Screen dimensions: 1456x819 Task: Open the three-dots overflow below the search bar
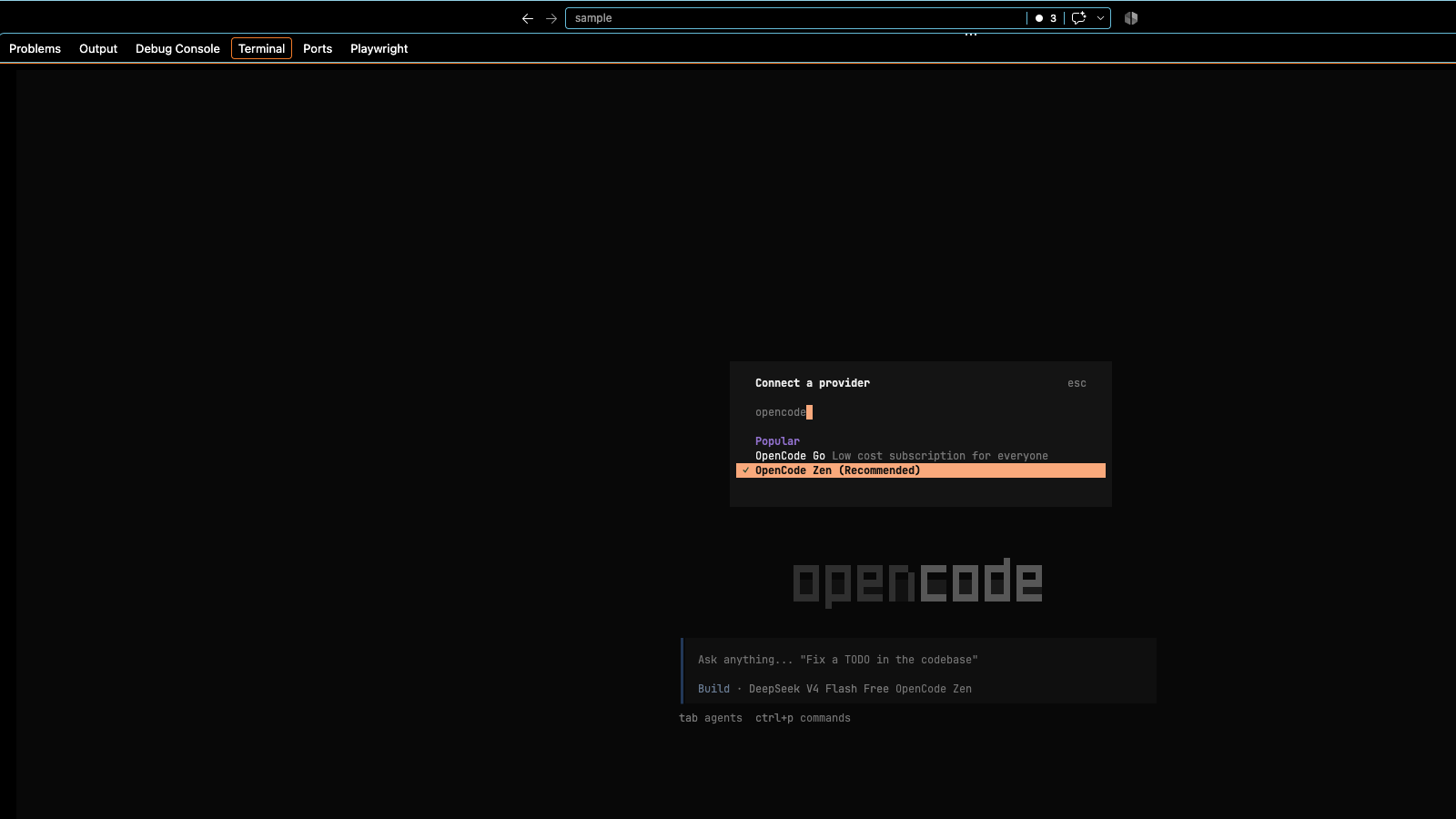click(x=971, y=35)
